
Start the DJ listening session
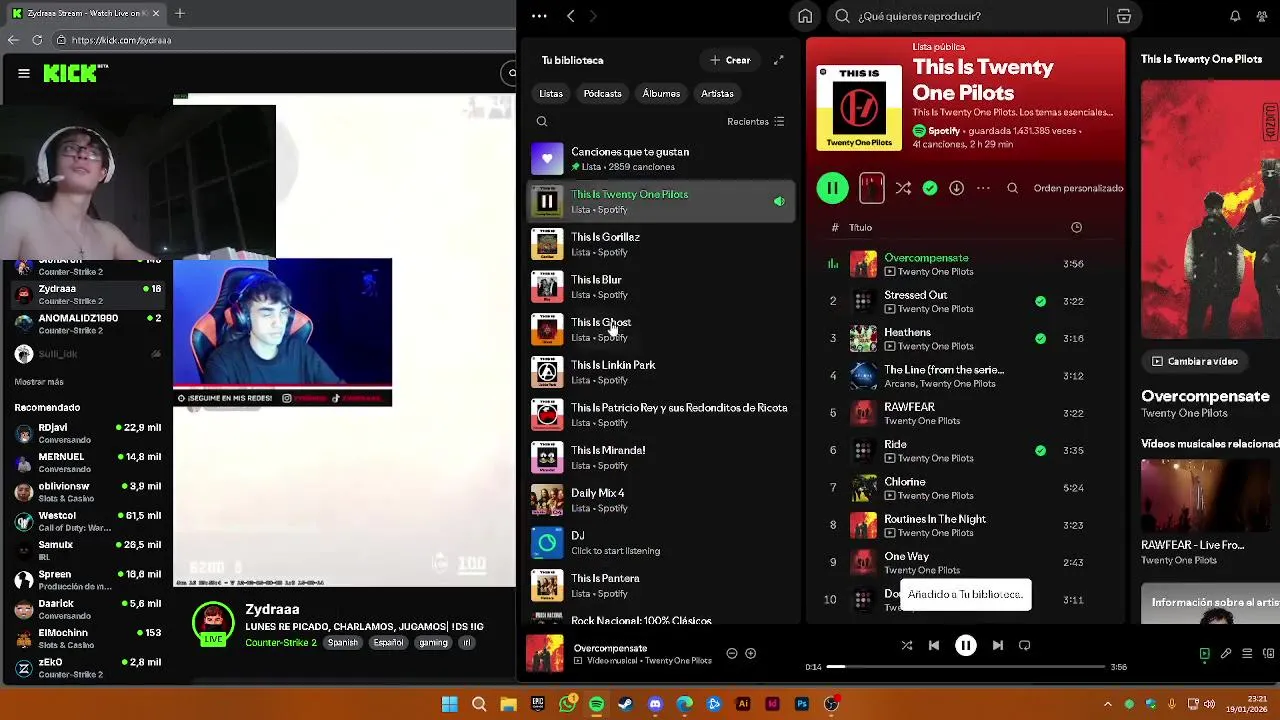(660, 543)
